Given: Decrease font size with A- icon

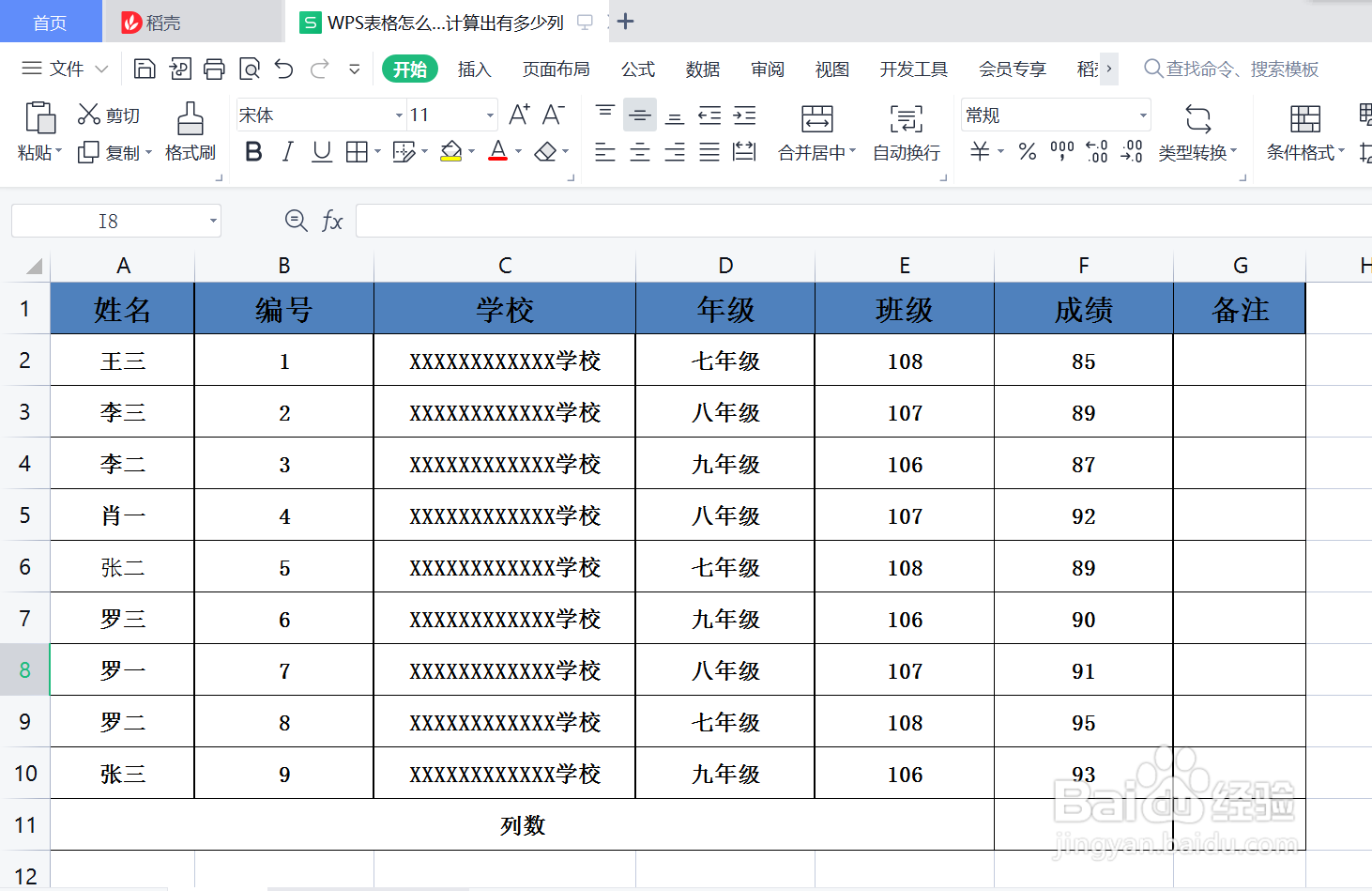Looking at the screenshot, I should coord(554,115).
